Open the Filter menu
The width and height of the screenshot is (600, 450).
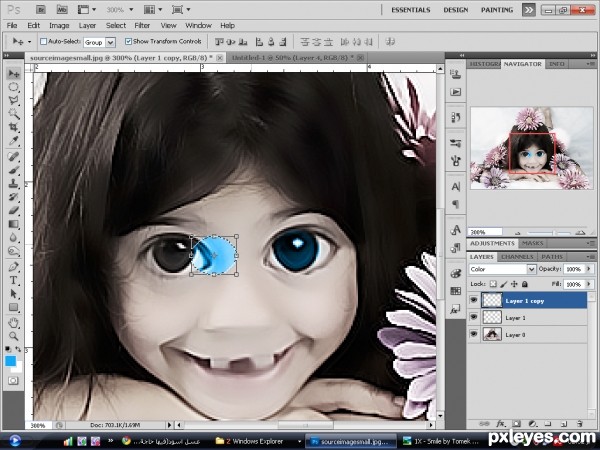(x=142, y=26)
